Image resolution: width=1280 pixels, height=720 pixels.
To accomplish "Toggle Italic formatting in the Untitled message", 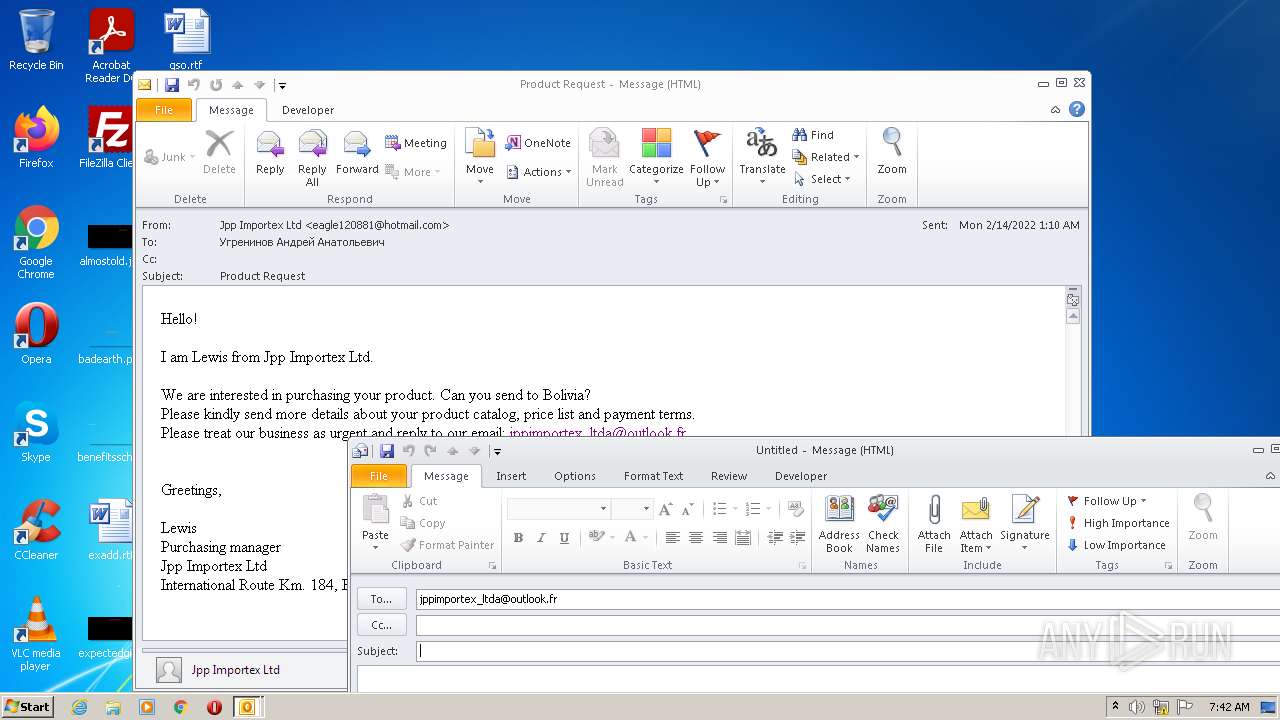I will [x=541, y=537].
